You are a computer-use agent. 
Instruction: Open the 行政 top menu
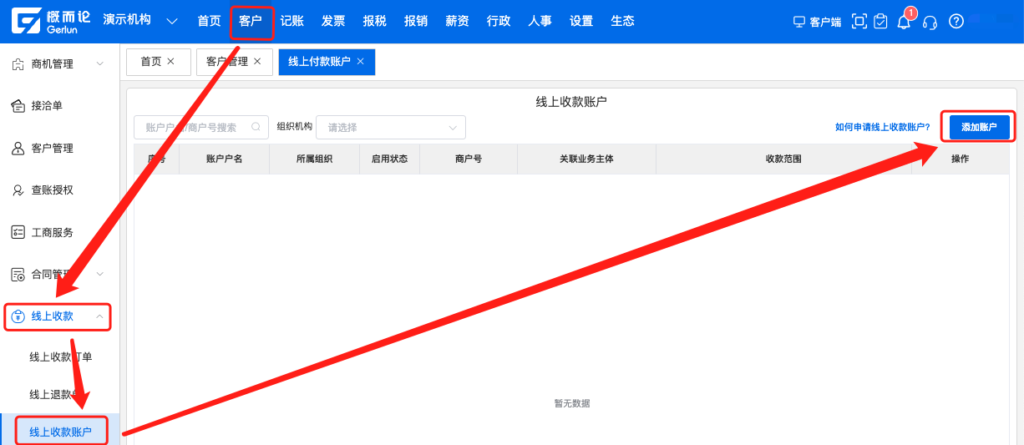[x=498, y=21]
